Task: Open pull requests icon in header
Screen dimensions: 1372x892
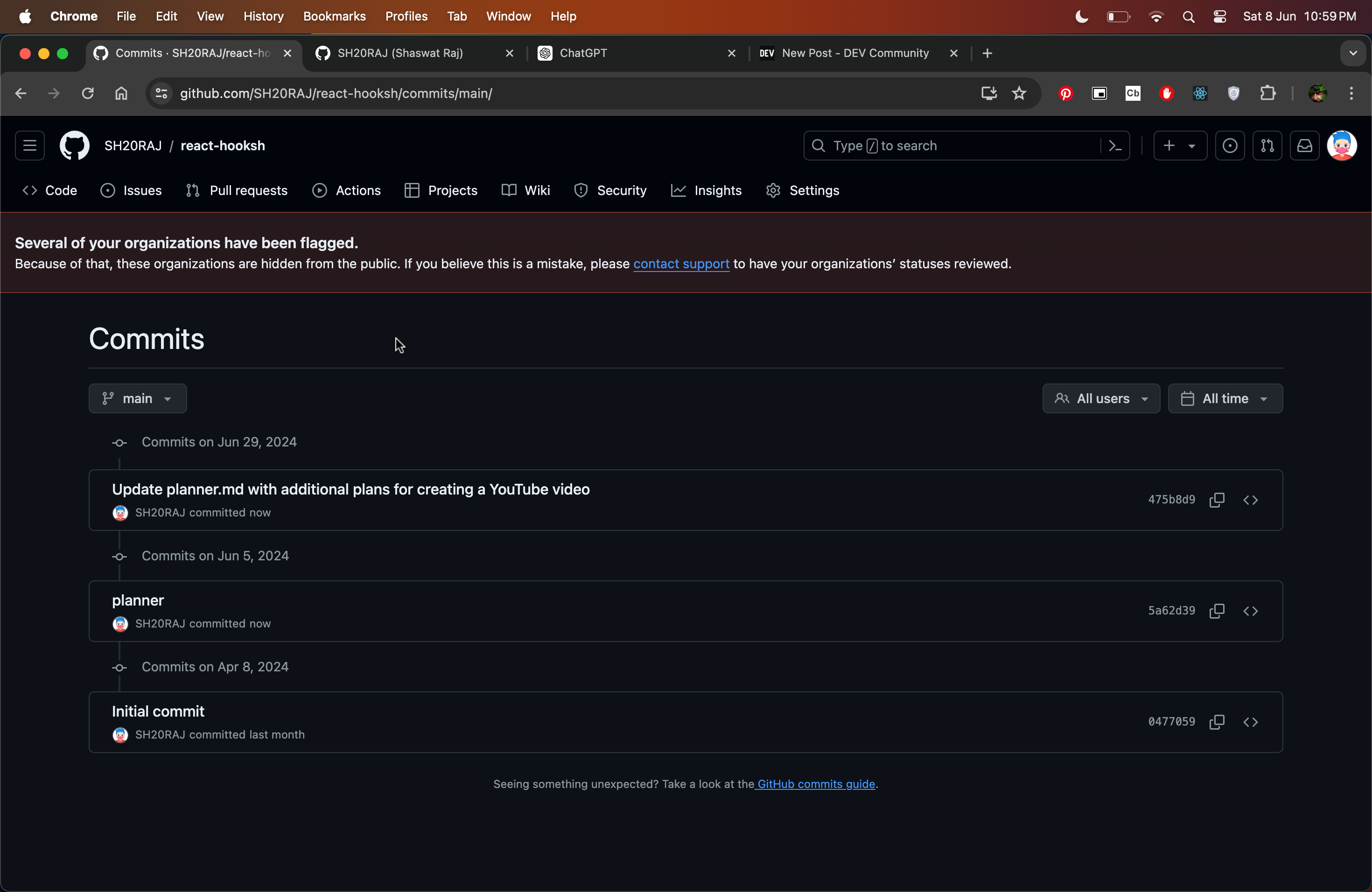Action: coord(1267,146)
